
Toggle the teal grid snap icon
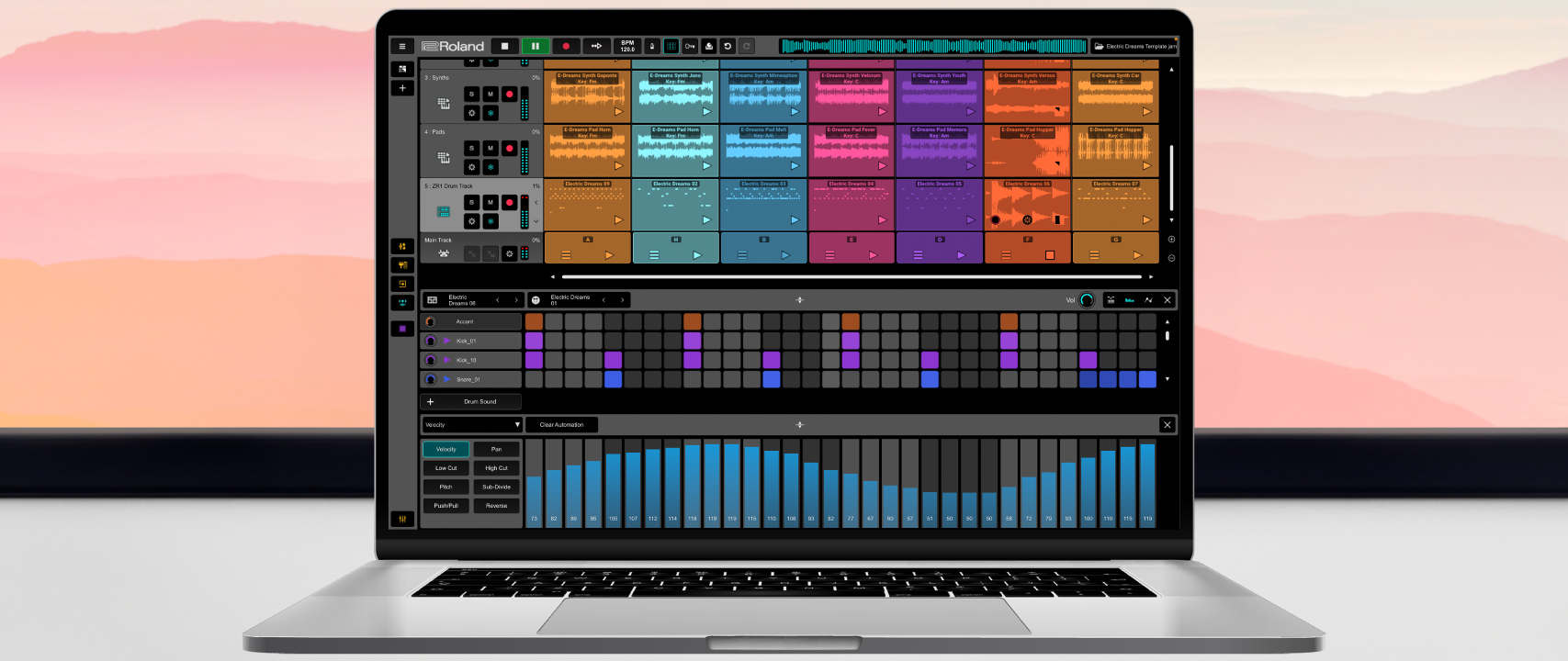coord(671,46)
